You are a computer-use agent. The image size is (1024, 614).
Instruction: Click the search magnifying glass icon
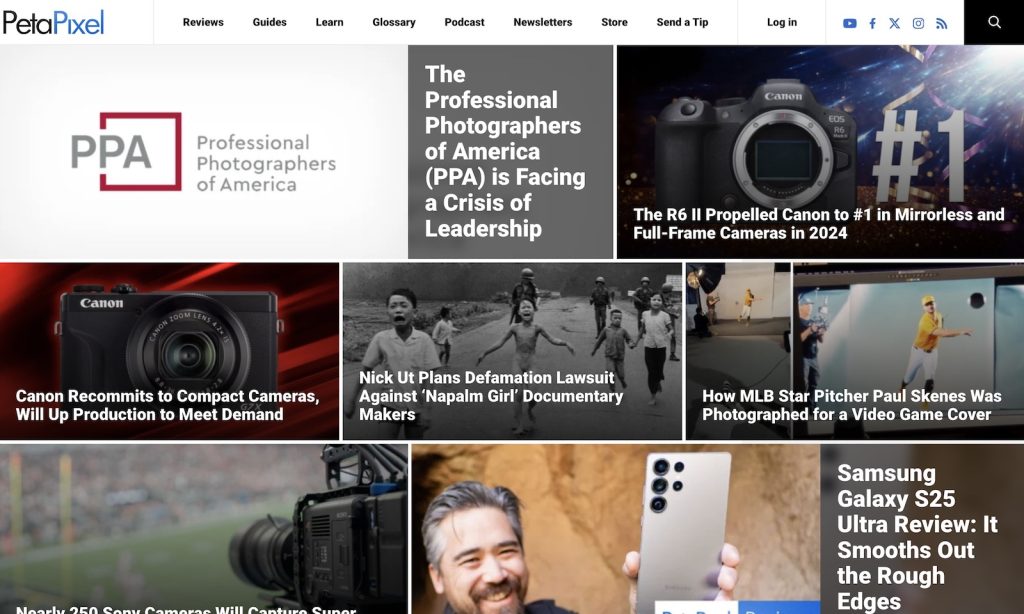(x=994, y=22)
